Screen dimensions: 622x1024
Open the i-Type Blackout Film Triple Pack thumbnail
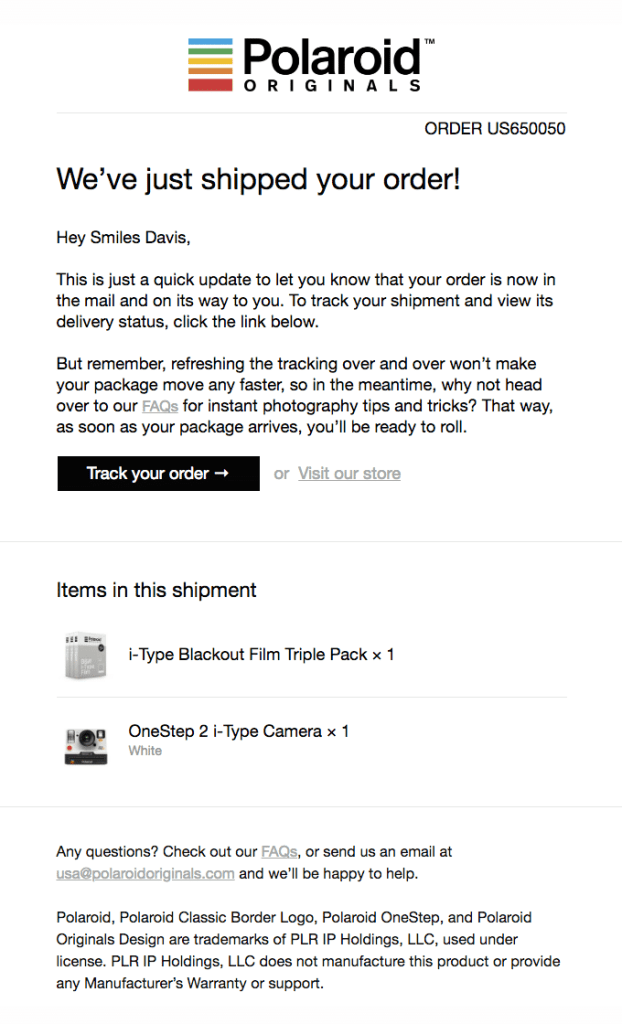coord(85,655)
